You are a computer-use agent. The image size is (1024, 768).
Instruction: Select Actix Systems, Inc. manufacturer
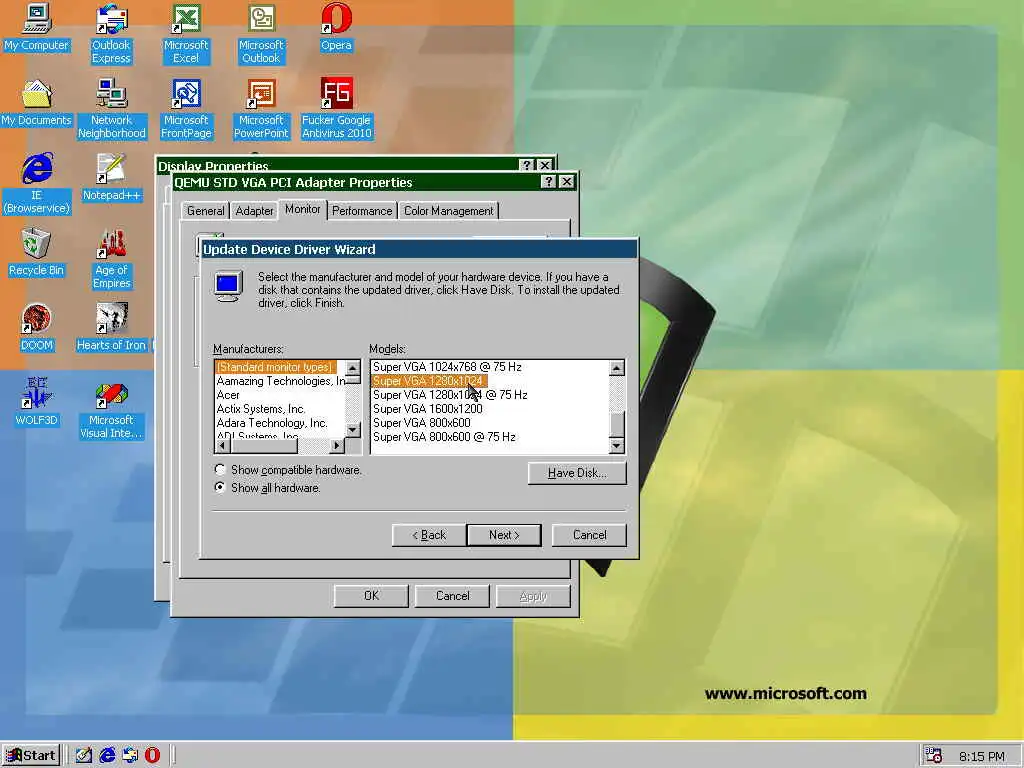(x=261, y=409)
